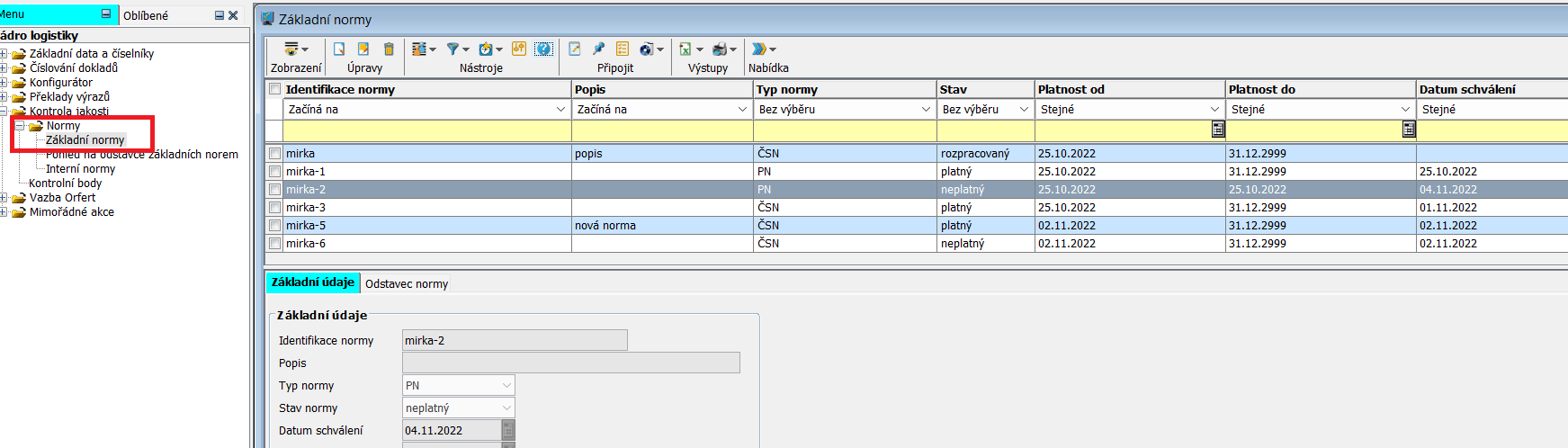Click the new record page icon
The height and width of the screenshot is (448, 1568).
coord(339,49)
